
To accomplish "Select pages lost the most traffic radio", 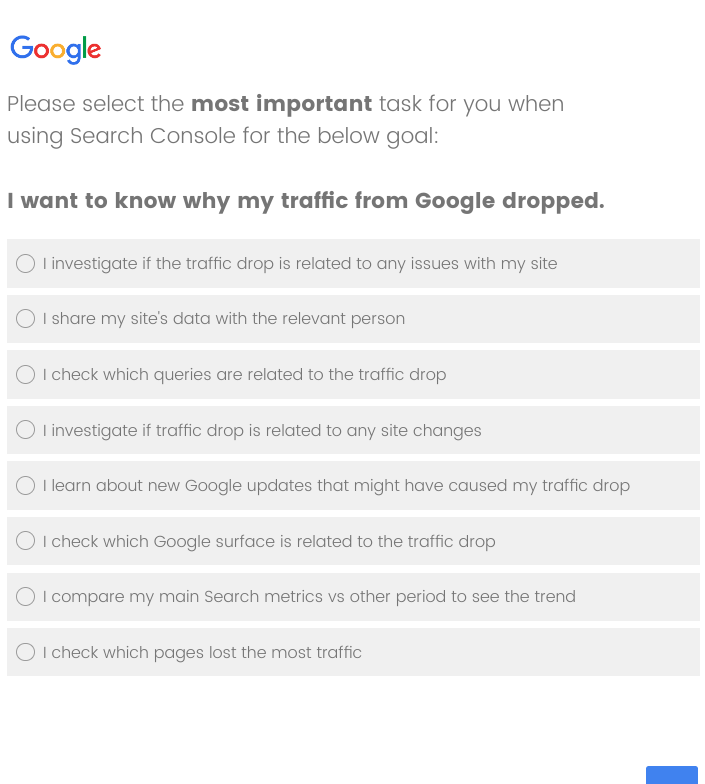I will tap(26, 652).
